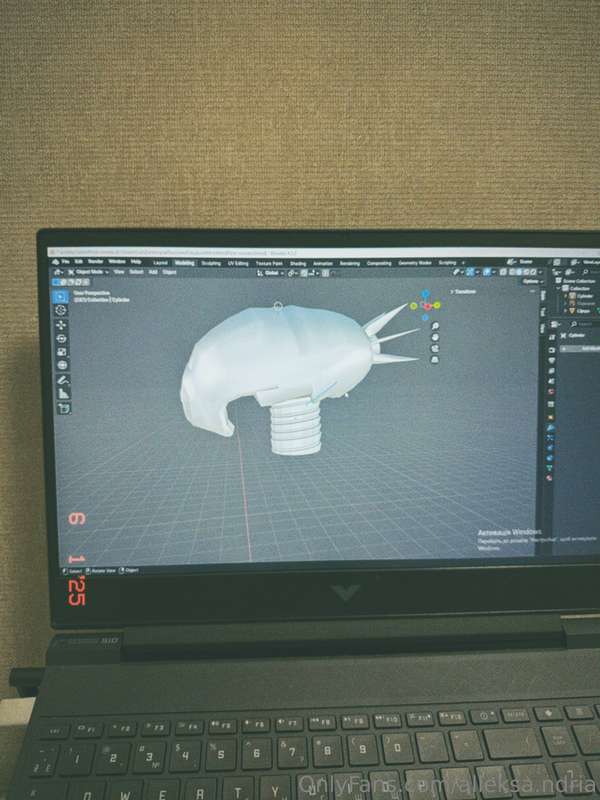Open the Options dropdown button

[532, 282]
